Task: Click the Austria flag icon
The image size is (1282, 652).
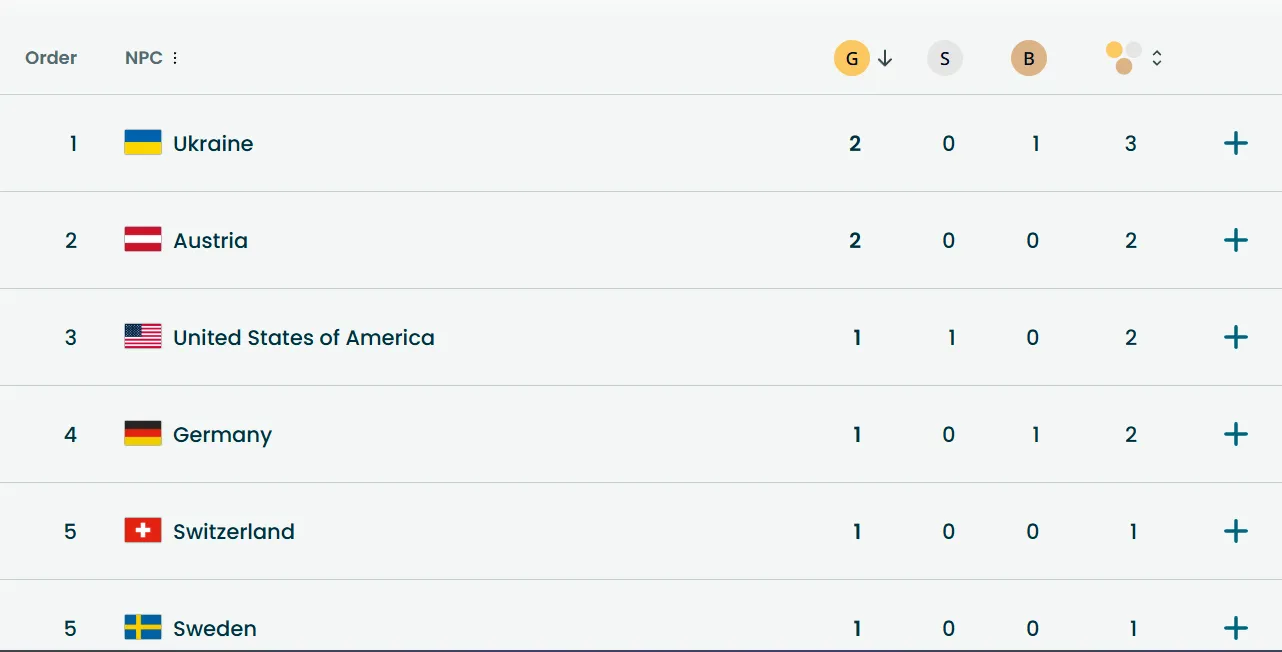Action: pos(143,240)
